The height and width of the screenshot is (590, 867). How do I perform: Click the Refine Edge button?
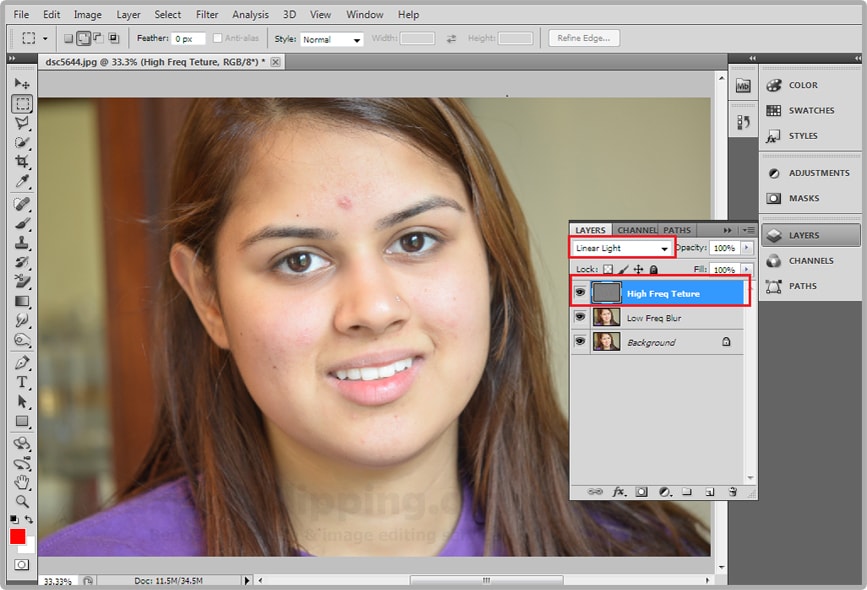(584, 38)
